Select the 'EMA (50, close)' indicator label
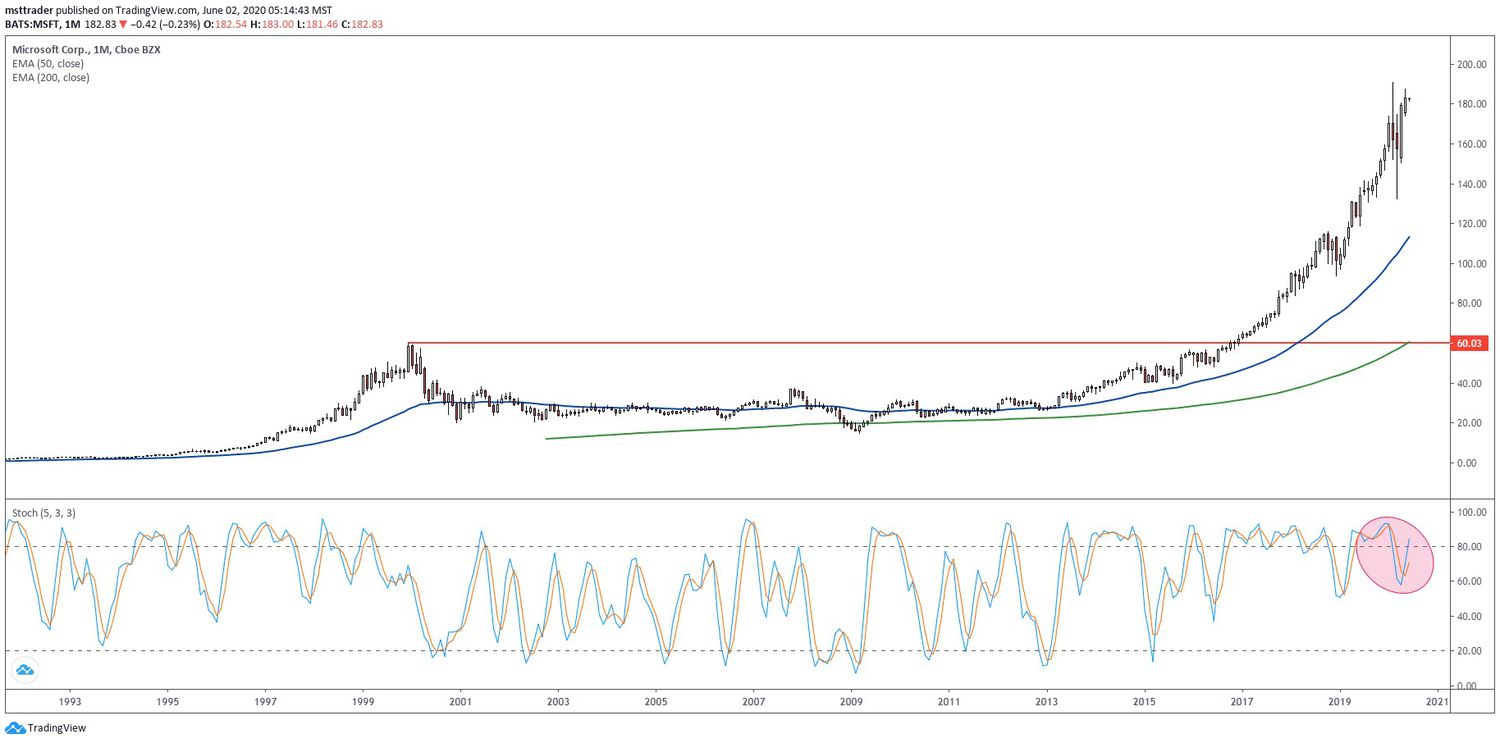The image size is (1500, 743). (x=48, y=63)
